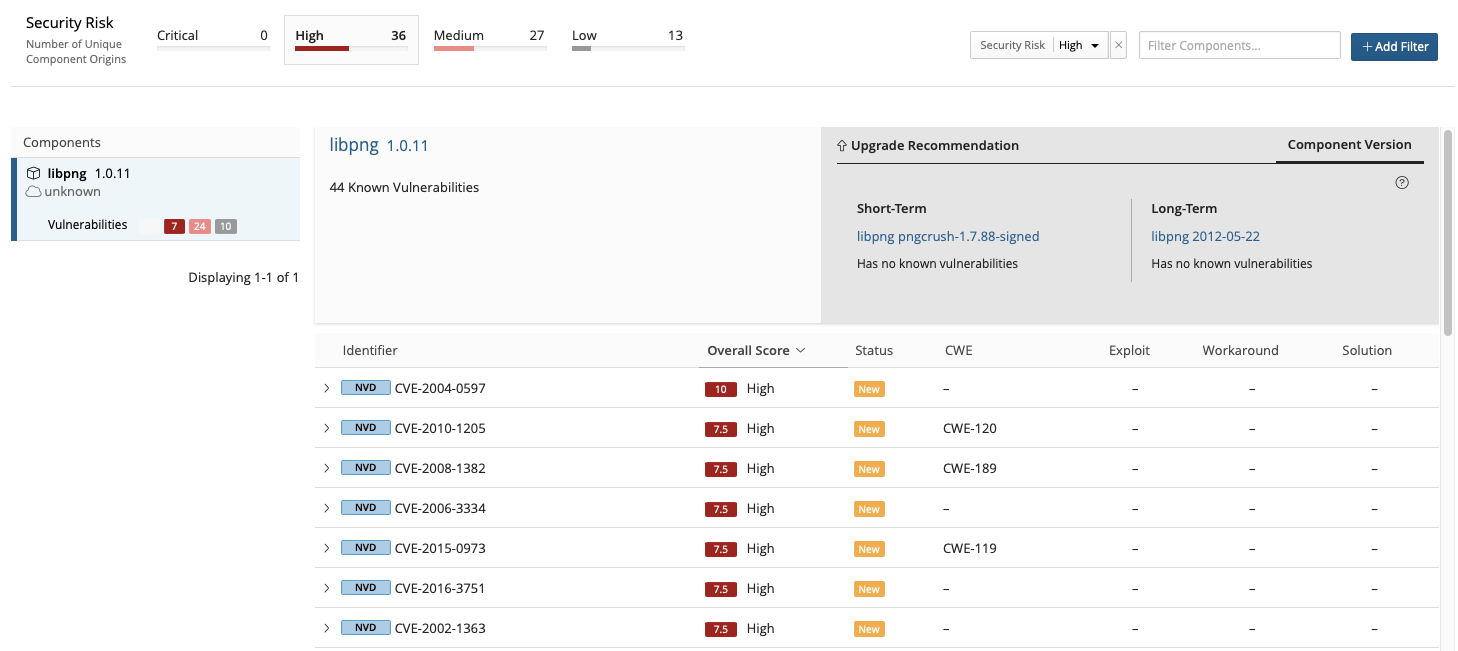1458x651 pixels.
Task: Toggle the Medium severity filter
Action: click(490, 39)
